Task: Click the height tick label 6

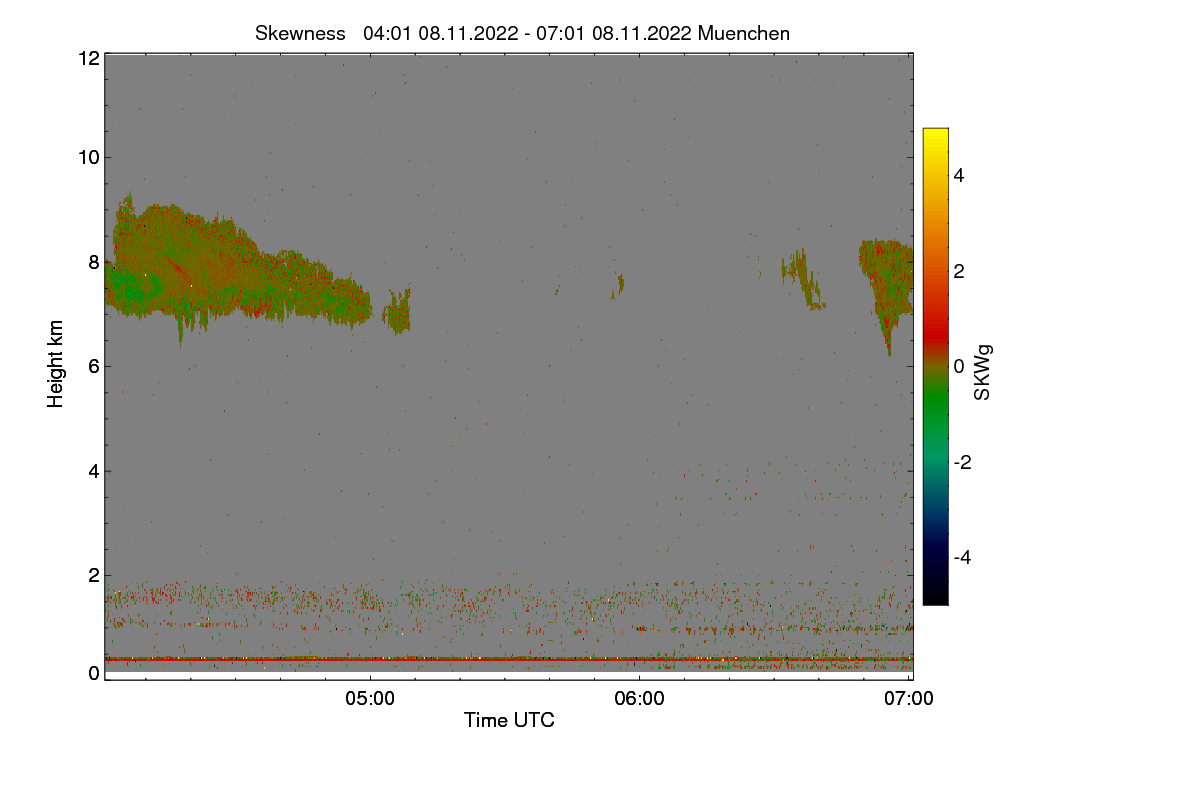Action: 94,366
